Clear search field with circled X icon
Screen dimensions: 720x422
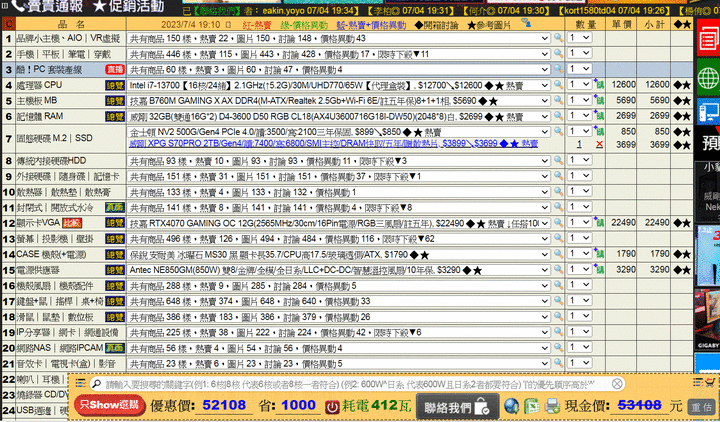click(617, 383)
